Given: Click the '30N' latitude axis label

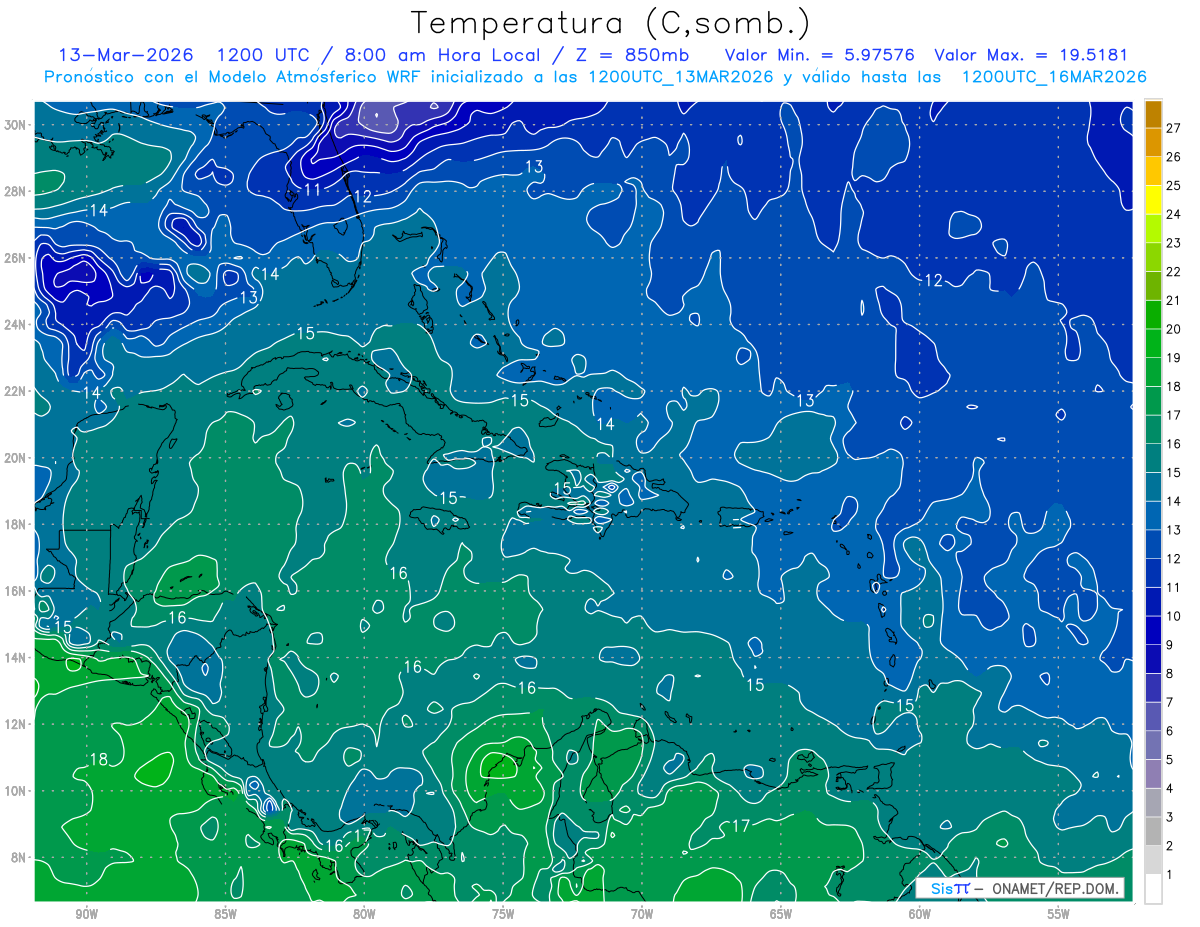Looking at the screenshot, I should (15, 124).
